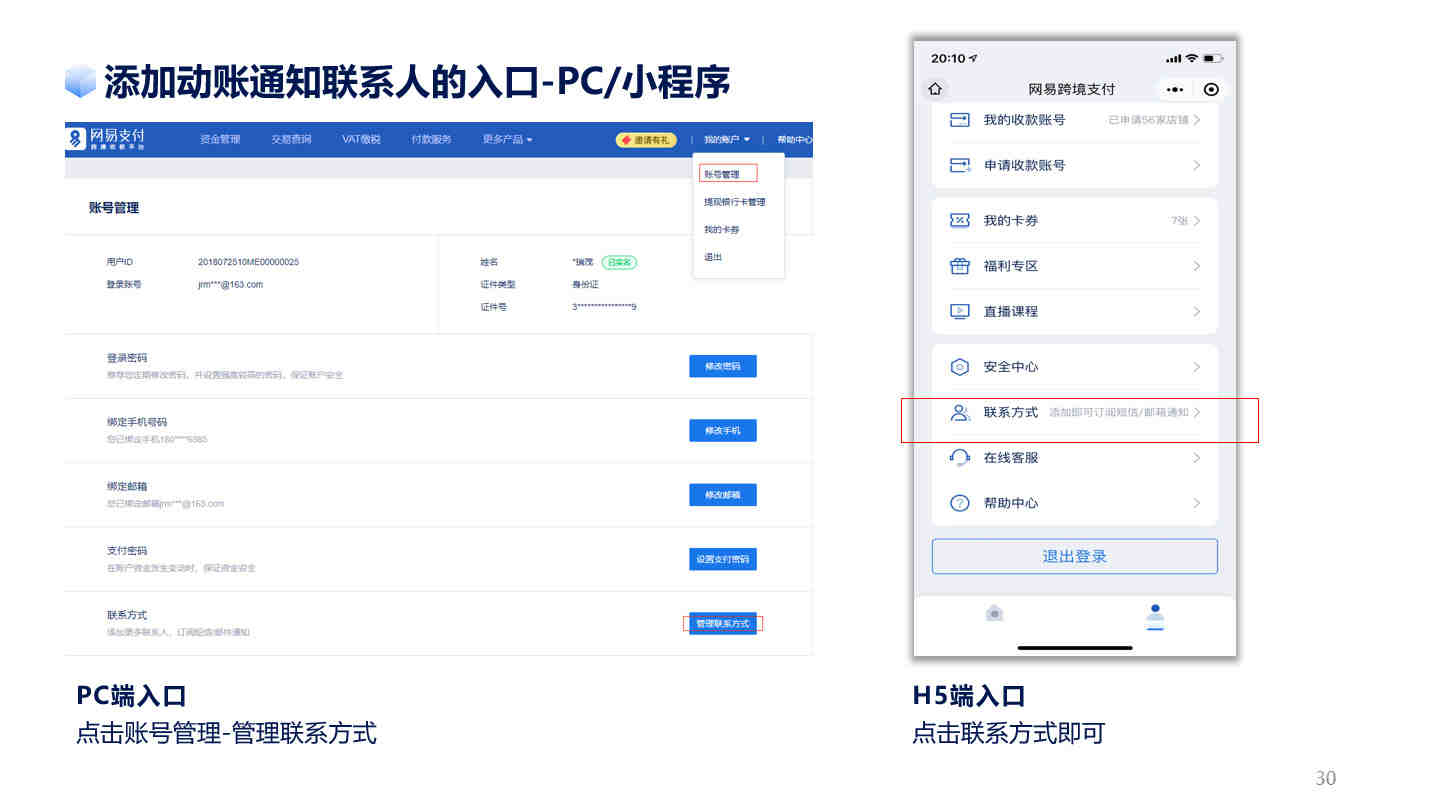This screenshot has width=1429, height=807.
Task: Open the 资金管理 nav item
Action: [220, 139]
